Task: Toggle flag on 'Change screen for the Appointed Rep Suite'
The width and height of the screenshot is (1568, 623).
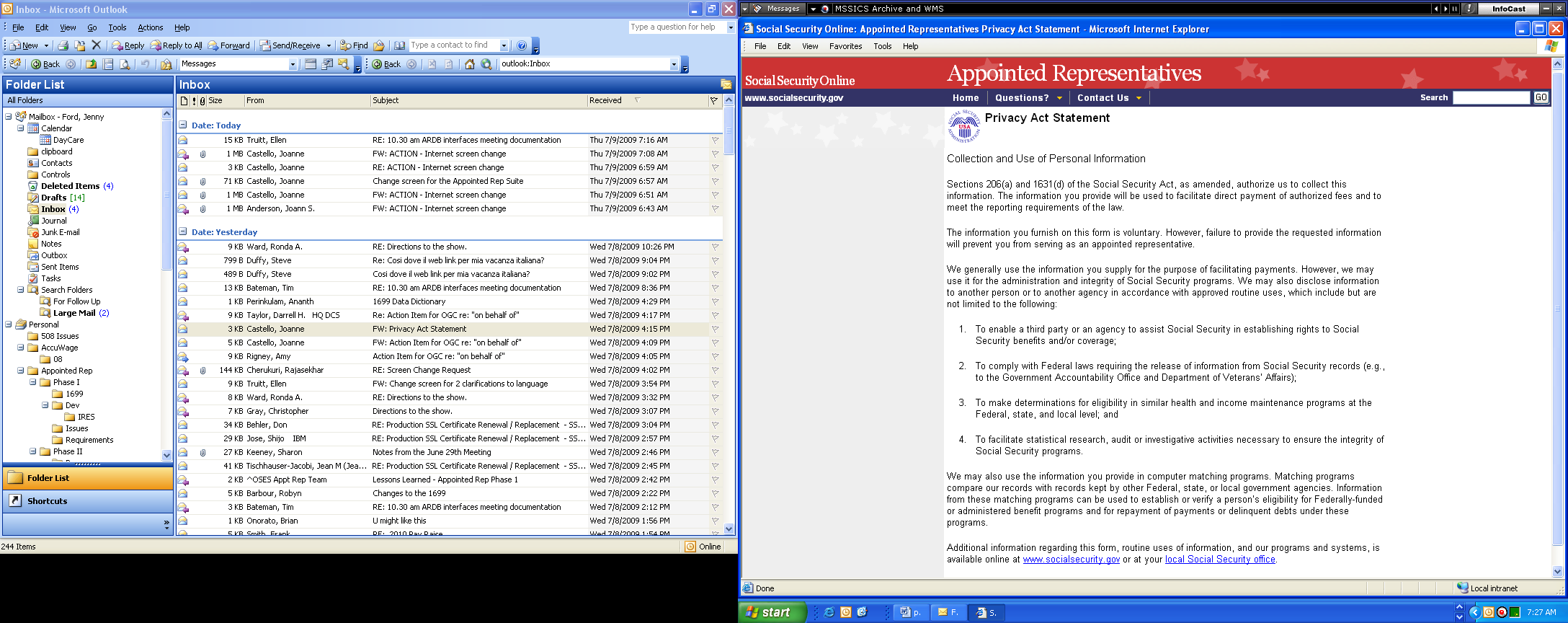Action: point(715,181)
